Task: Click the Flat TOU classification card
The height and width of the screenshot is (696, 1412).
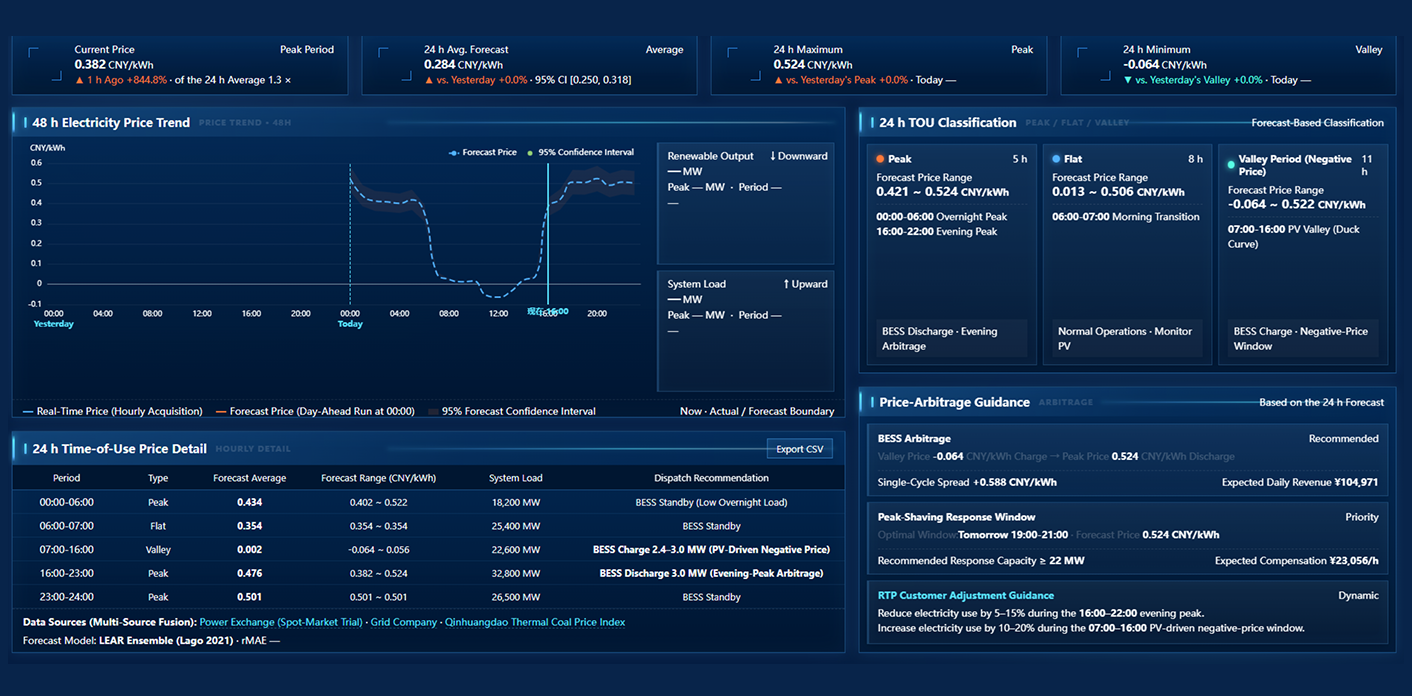Action: [x=1127, y=254]
